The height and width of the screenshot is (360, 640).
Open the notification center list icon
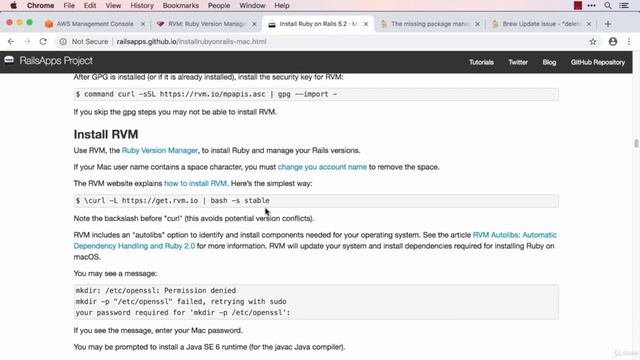click(624, 6)
